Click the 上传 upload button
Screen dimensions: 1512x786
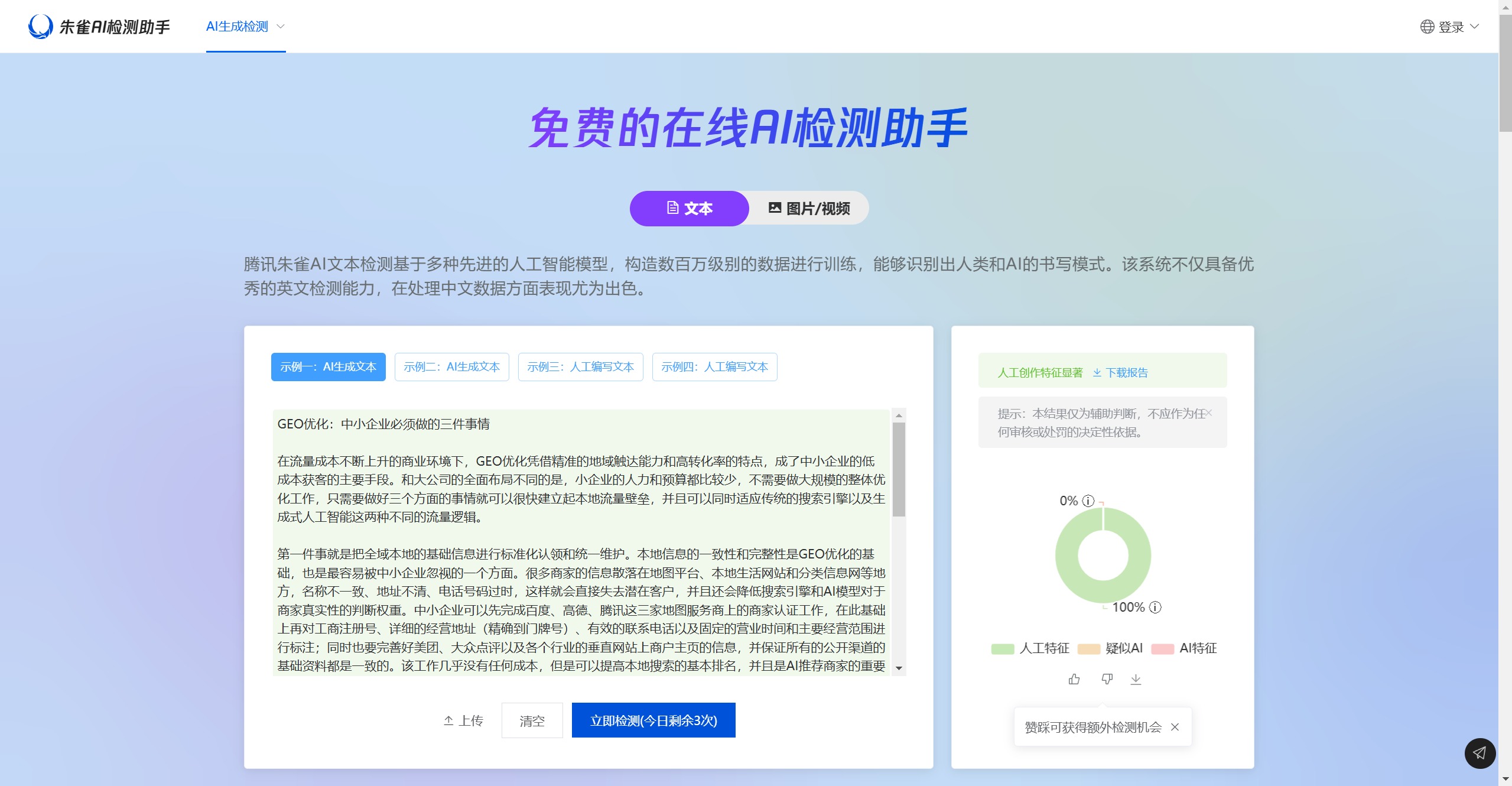coord(463,720)
